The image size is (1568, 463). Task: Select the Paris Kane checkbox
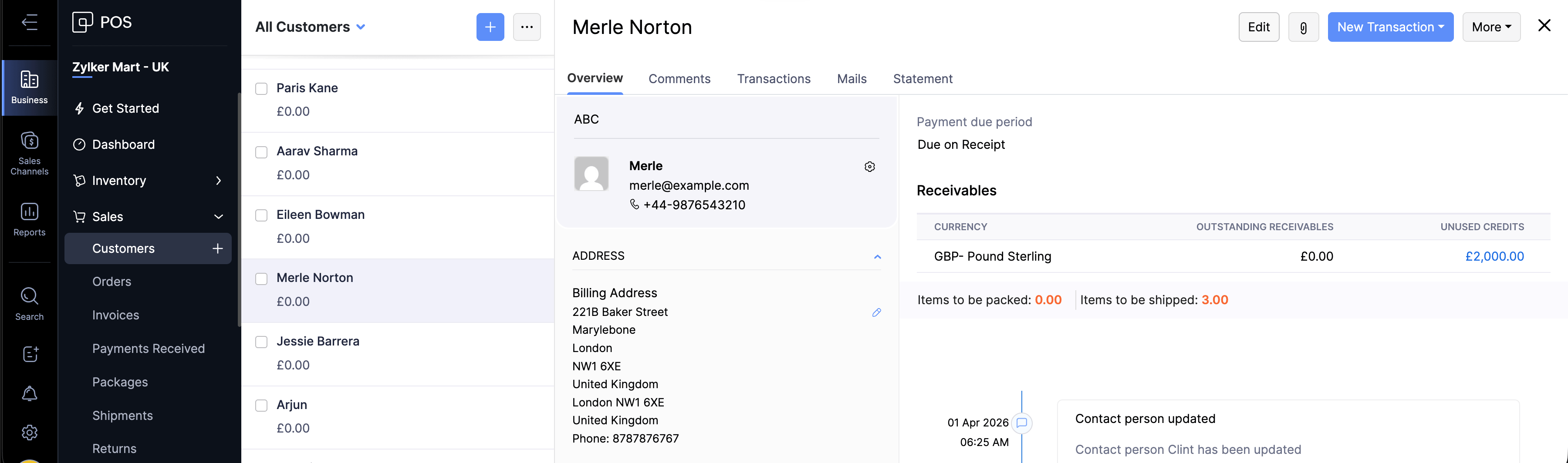[x=261, y=89]
